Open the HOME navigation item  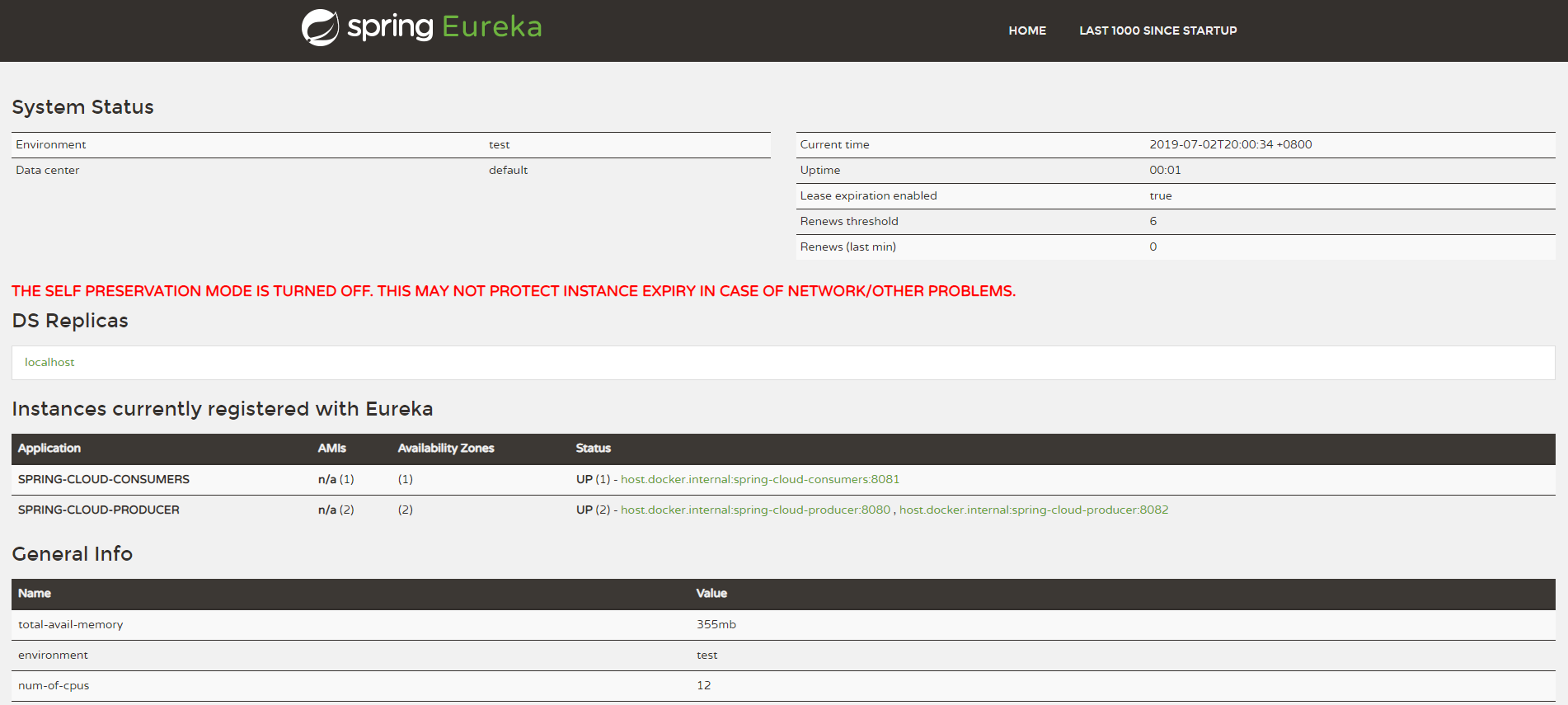pyautogui.click(x=1027, y=31)
